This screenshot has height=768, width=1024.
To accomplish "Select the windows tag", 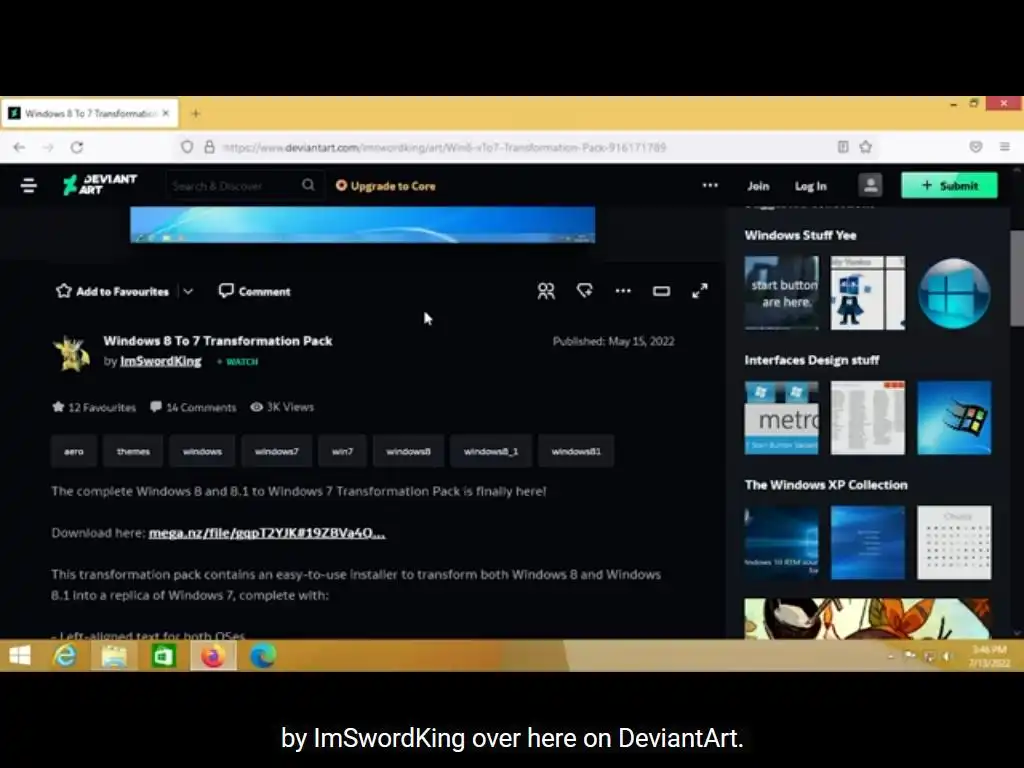I will coord(202,451).
